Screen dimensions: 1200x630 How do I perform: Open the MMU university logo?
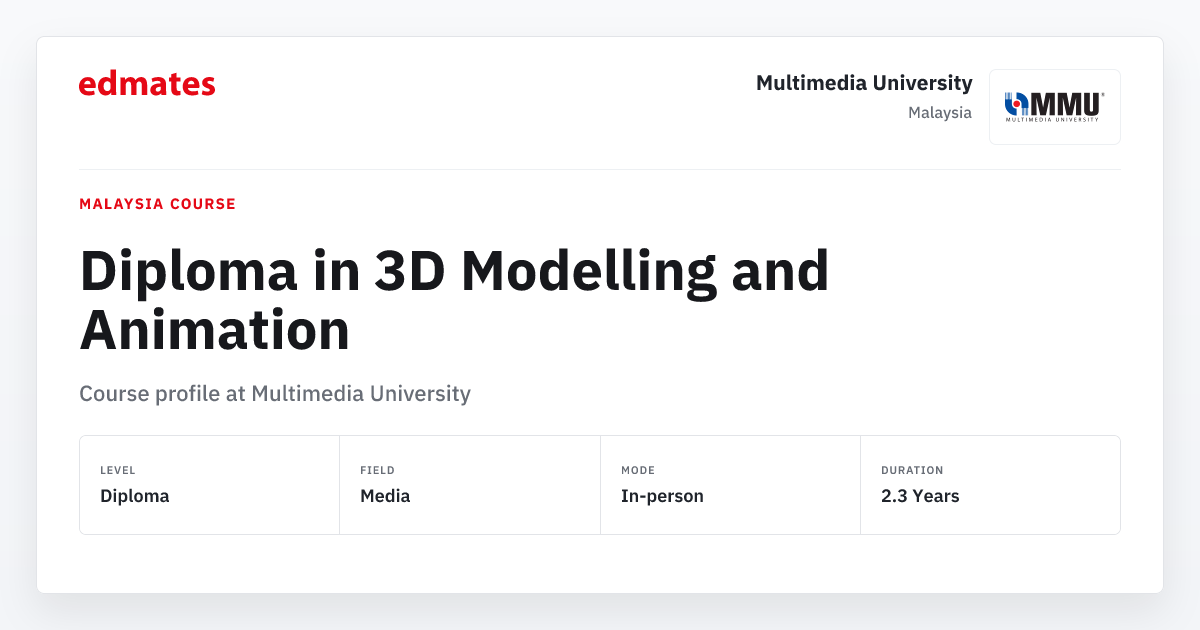pyautogui.click(x=1055, y=107)
